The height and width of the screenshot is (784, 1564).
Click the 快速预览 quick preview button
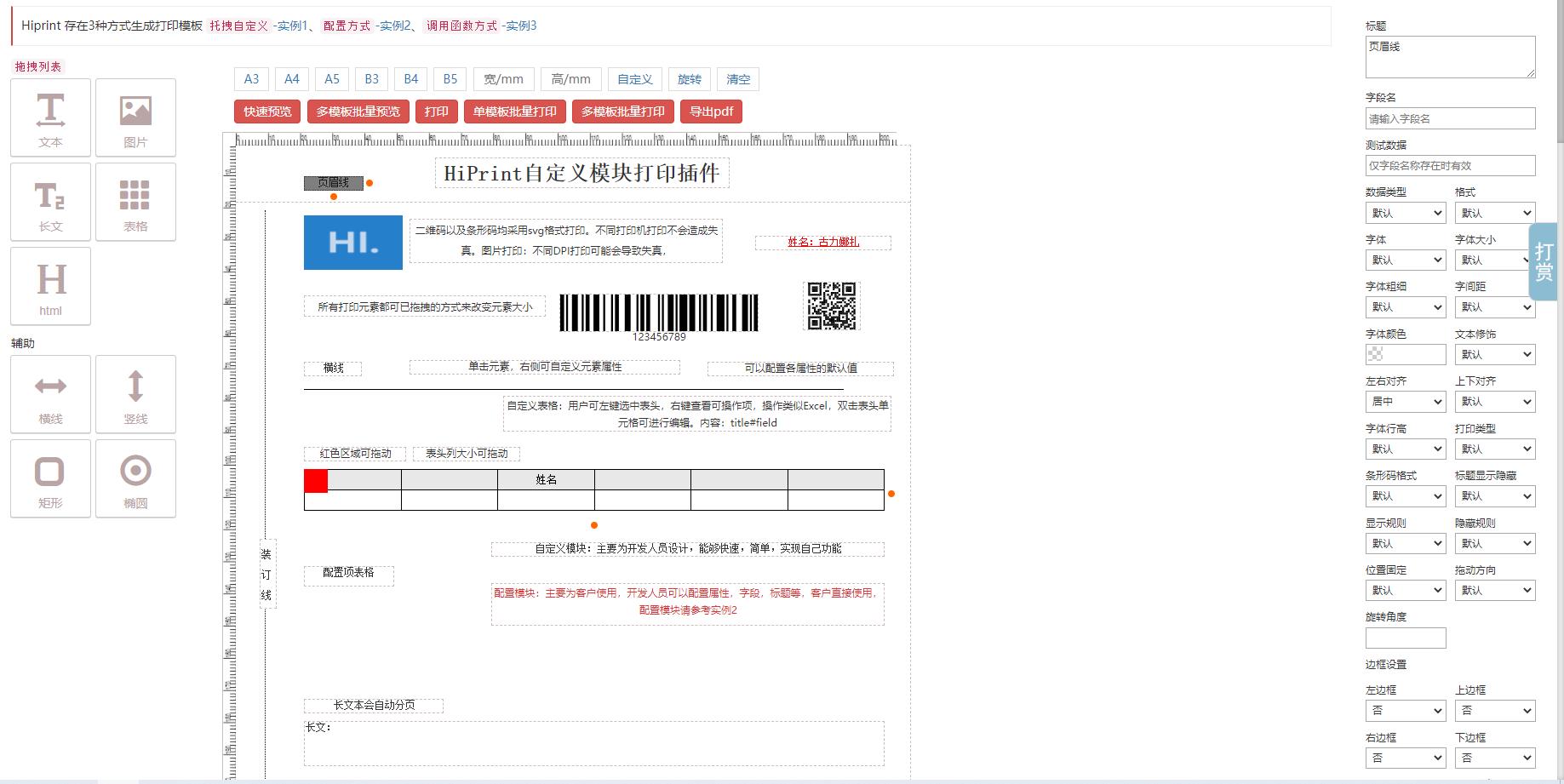(267, 112)
